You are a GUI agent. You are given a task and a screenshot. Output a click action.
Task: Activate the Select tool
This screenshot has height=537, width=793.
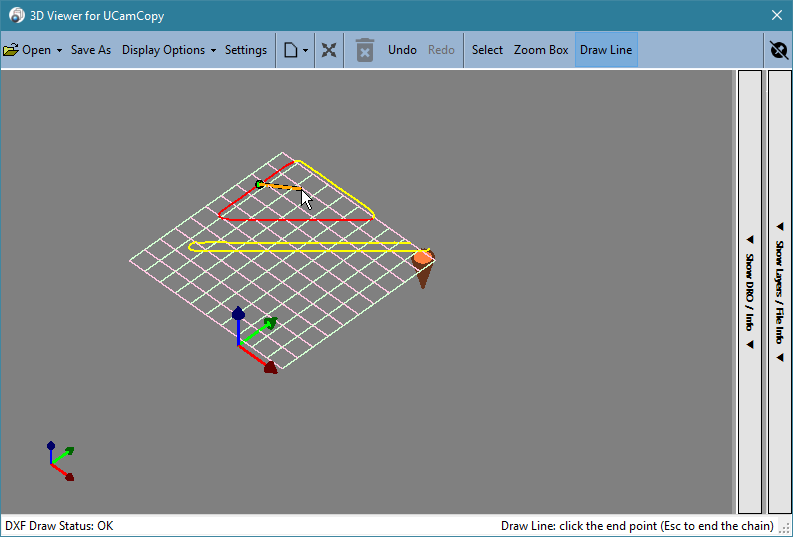[487, 50]
